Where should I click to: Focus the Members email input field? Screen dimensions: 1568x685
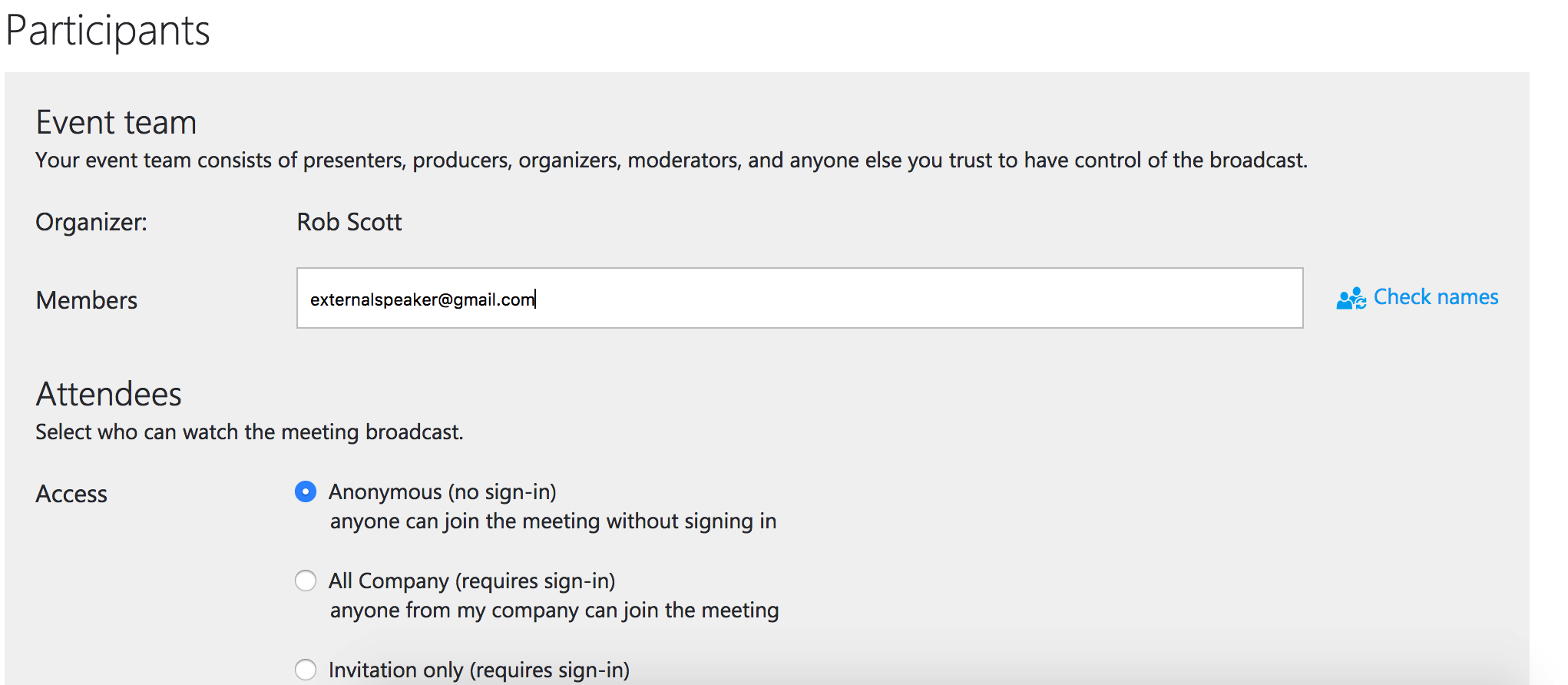click(x=799, y=298)
